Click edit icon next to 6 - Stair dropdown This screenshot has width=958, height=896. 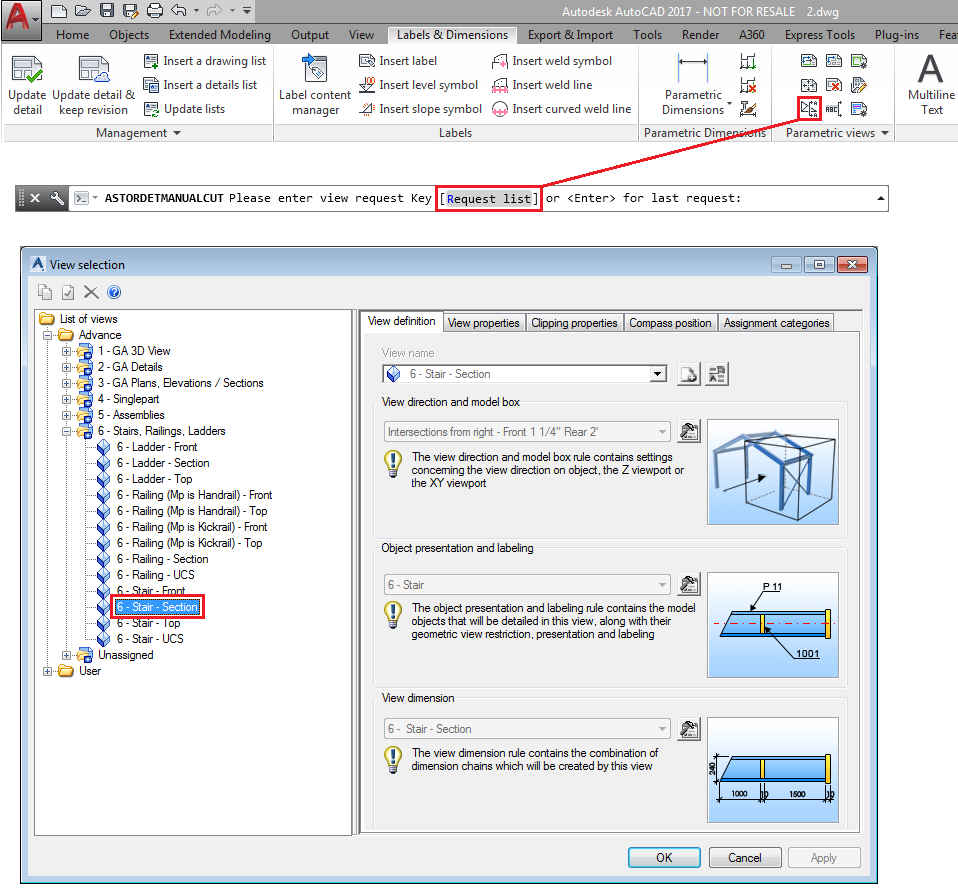[x=689, y=585]
